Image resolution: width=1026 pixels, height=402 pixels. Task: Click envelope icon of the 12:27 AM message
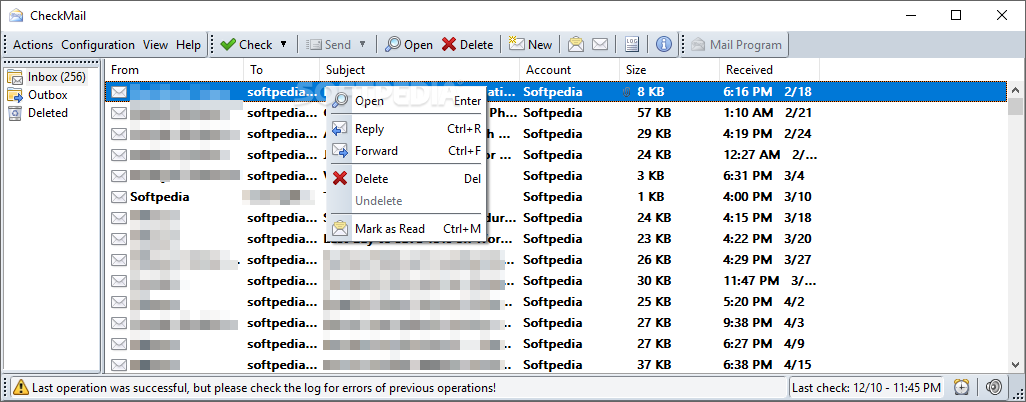118,155
